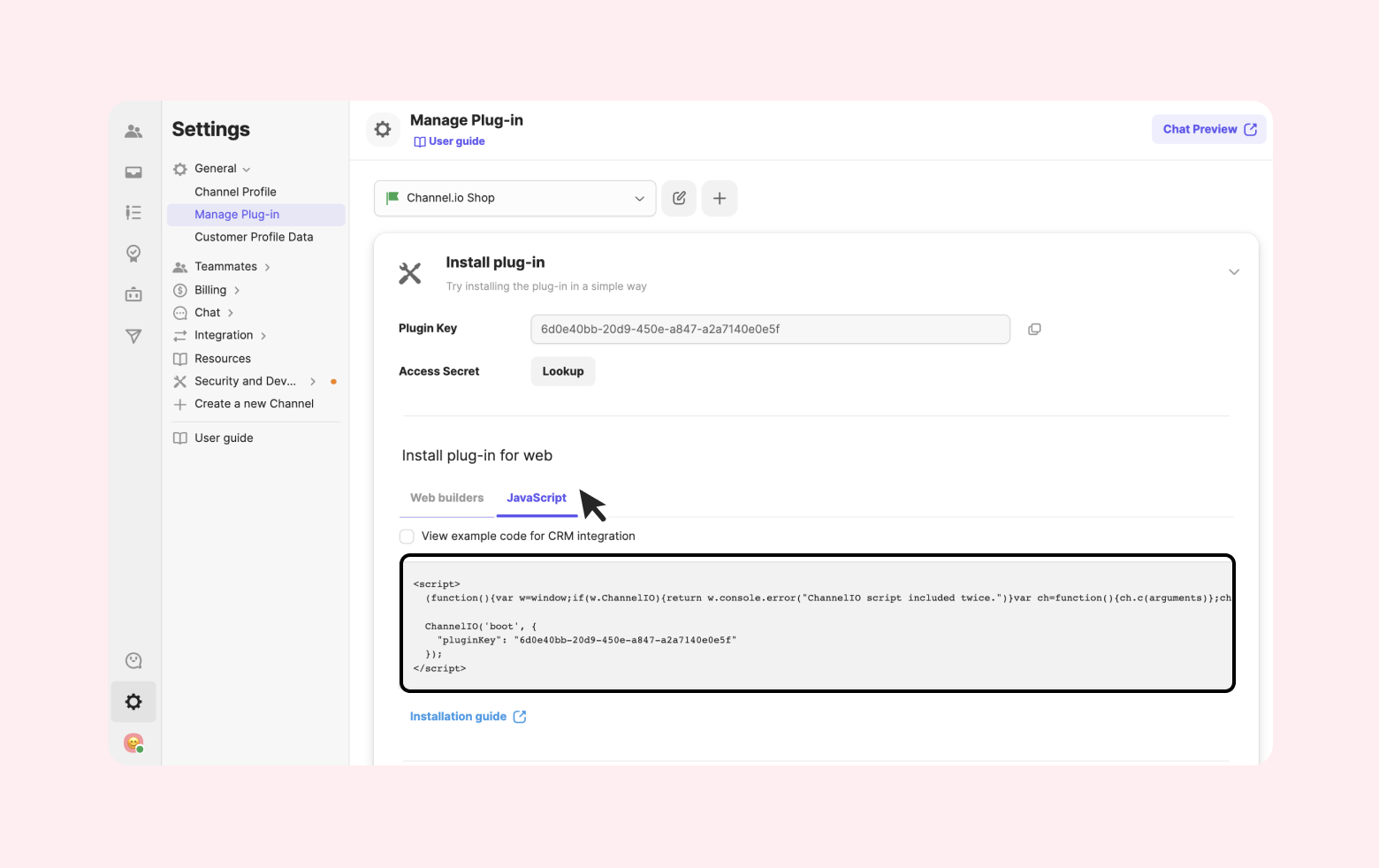Select the JavaScript tab
1379x868 pixels.
537,498
